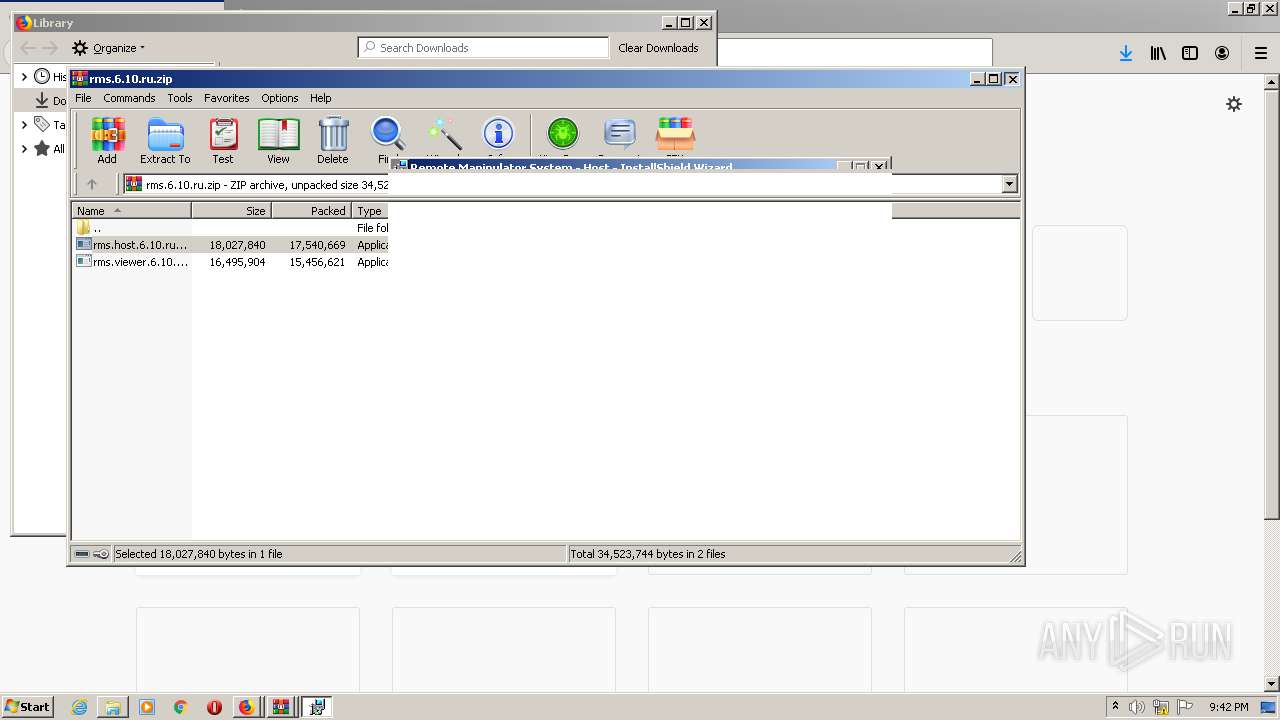Screen dimensions: 1280x720
Task: Open the View book icon
Action: point(278,141)
